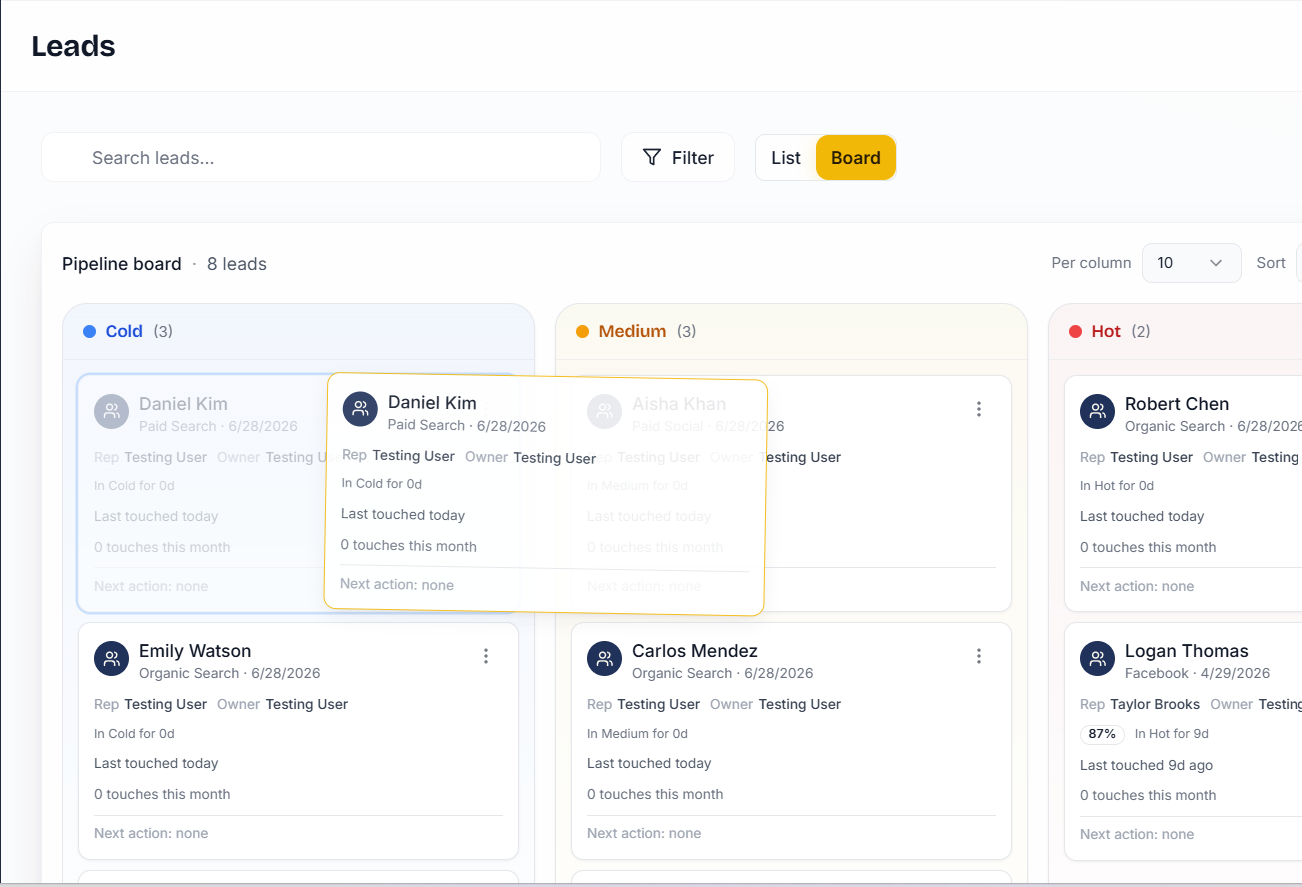Screen dimensions: 1302x887
Task: Click the '8 leads' count text
Action: pos(237,264)
